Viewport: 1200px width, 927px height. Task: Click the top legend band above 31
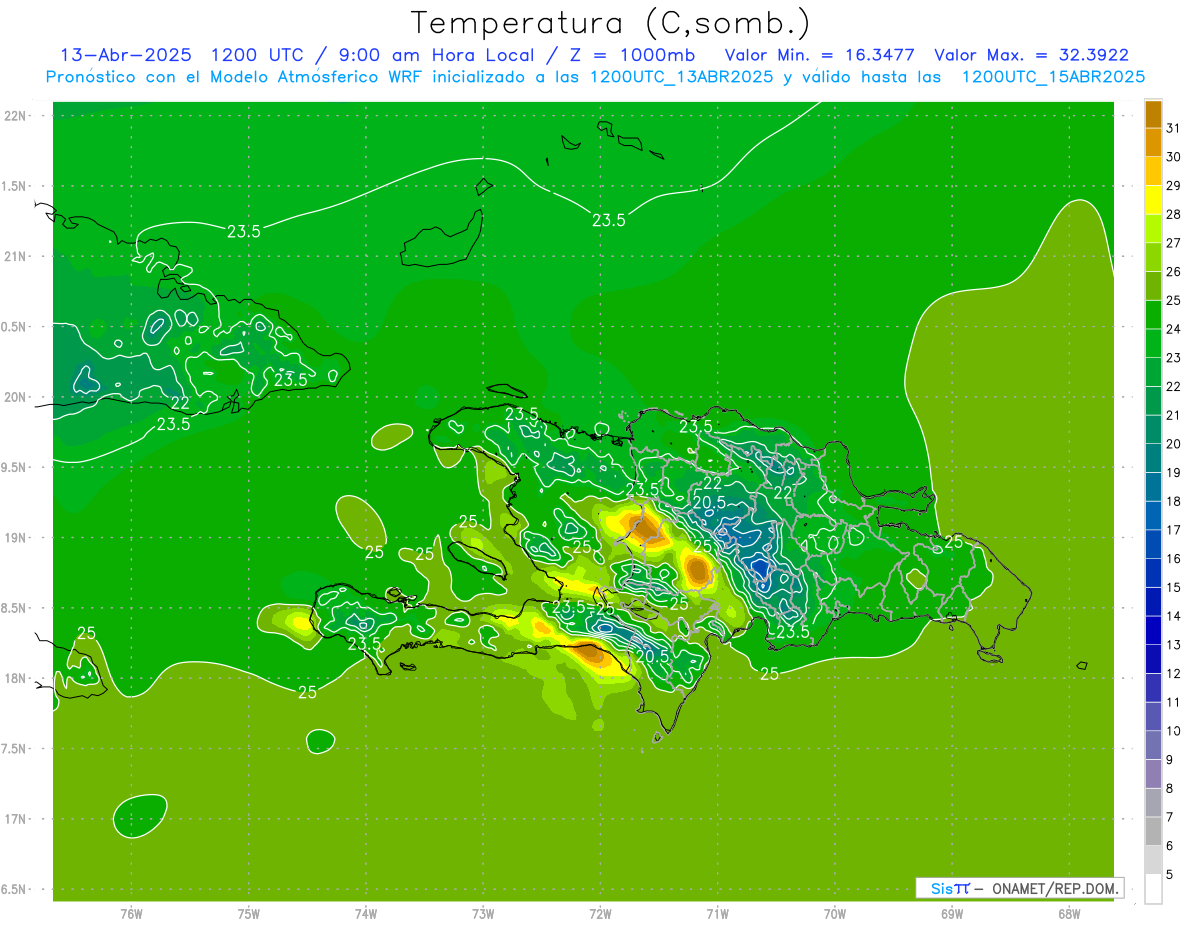[1153, 114]
